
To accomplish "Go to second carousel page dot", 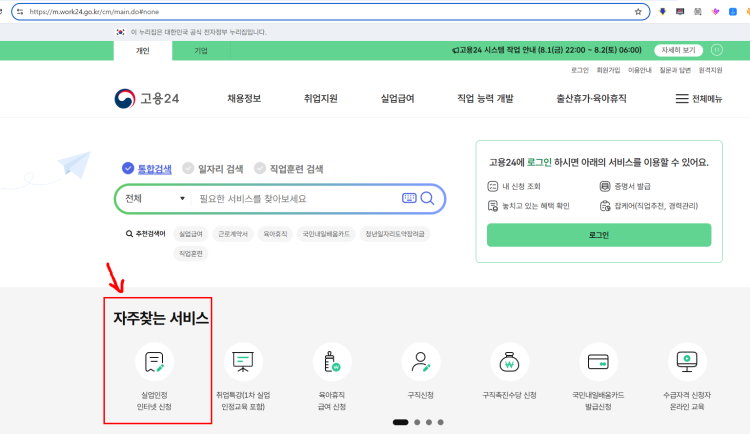I will pyautogui.click(x=417, y=422).
